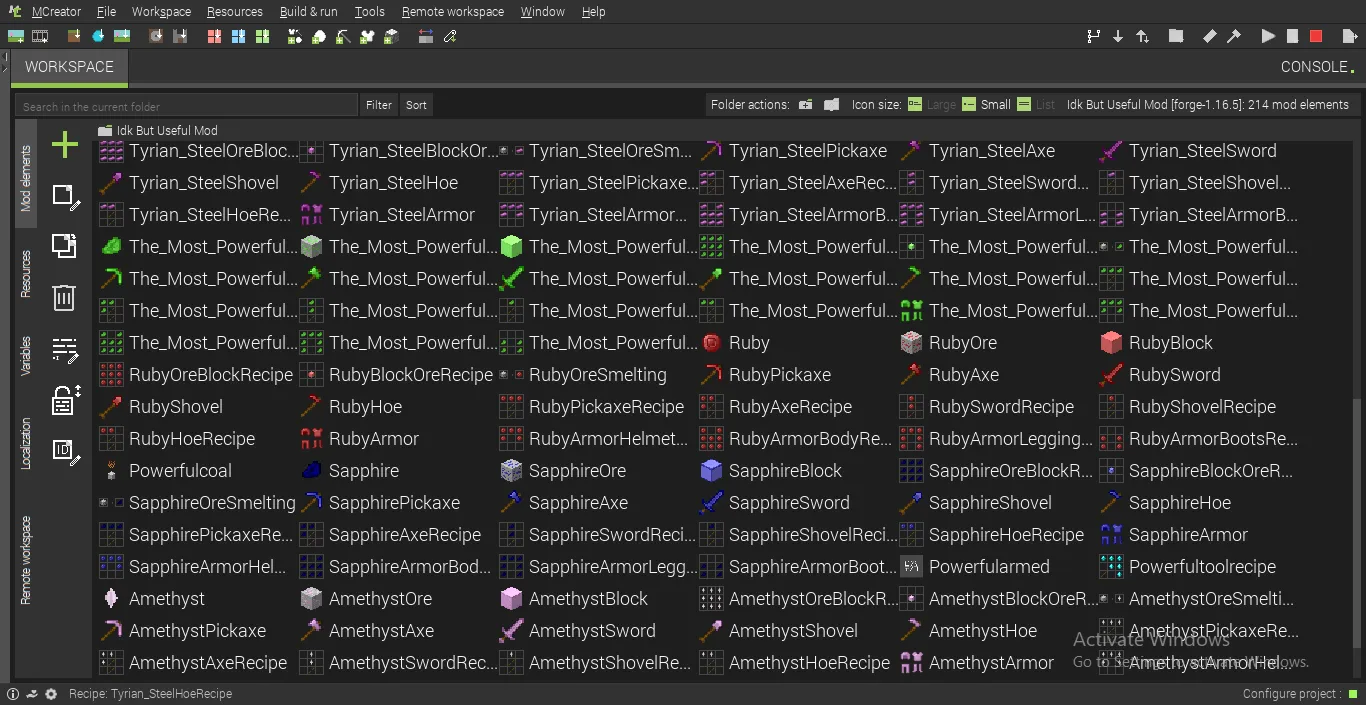Click the hammer build workspace icon
The width and height of the screenshot is (1366, 705).
click(1234, 36)
